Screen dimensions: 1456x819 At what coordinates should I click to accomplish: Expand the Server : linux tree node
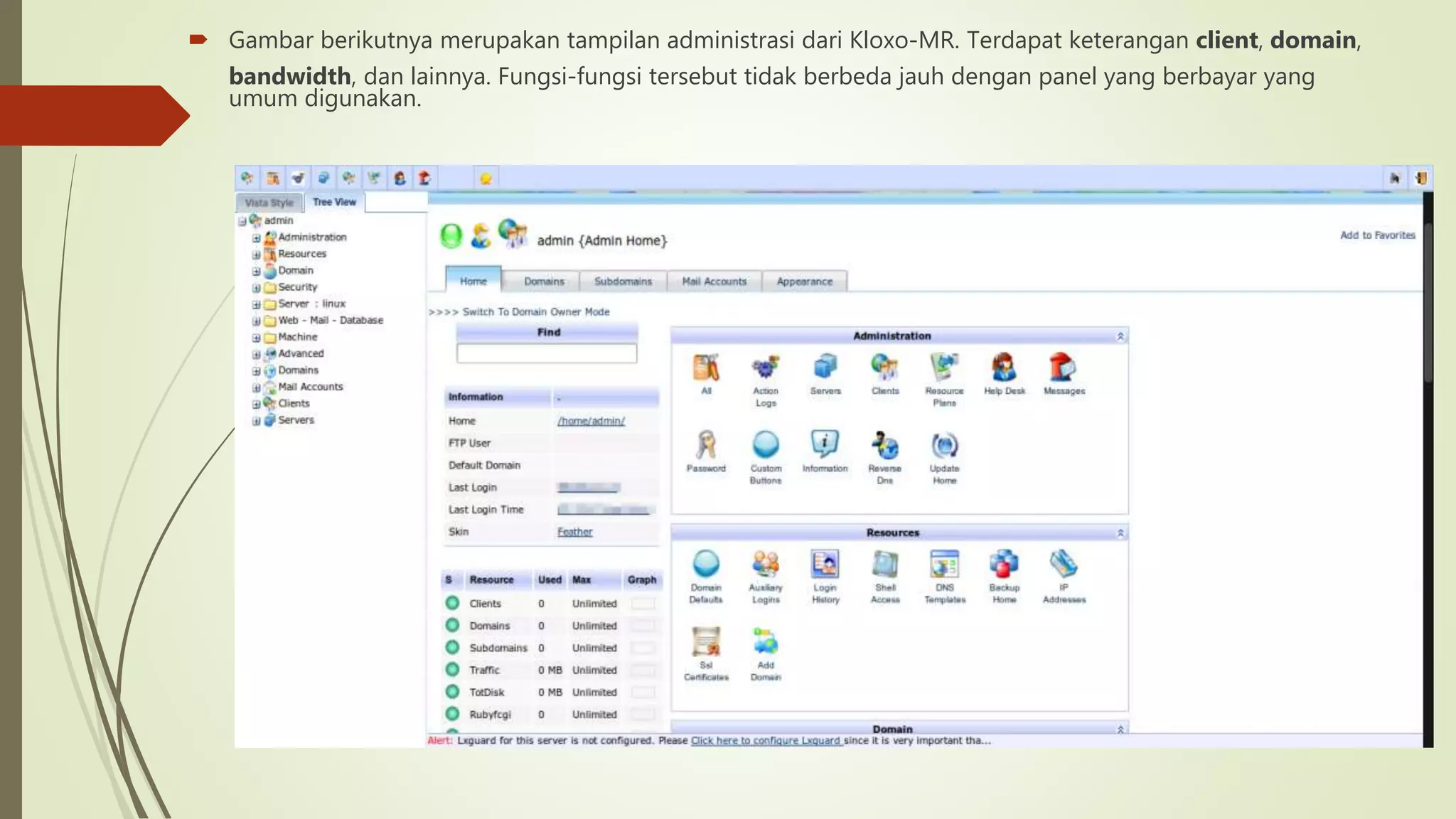(x=256, y=304)
